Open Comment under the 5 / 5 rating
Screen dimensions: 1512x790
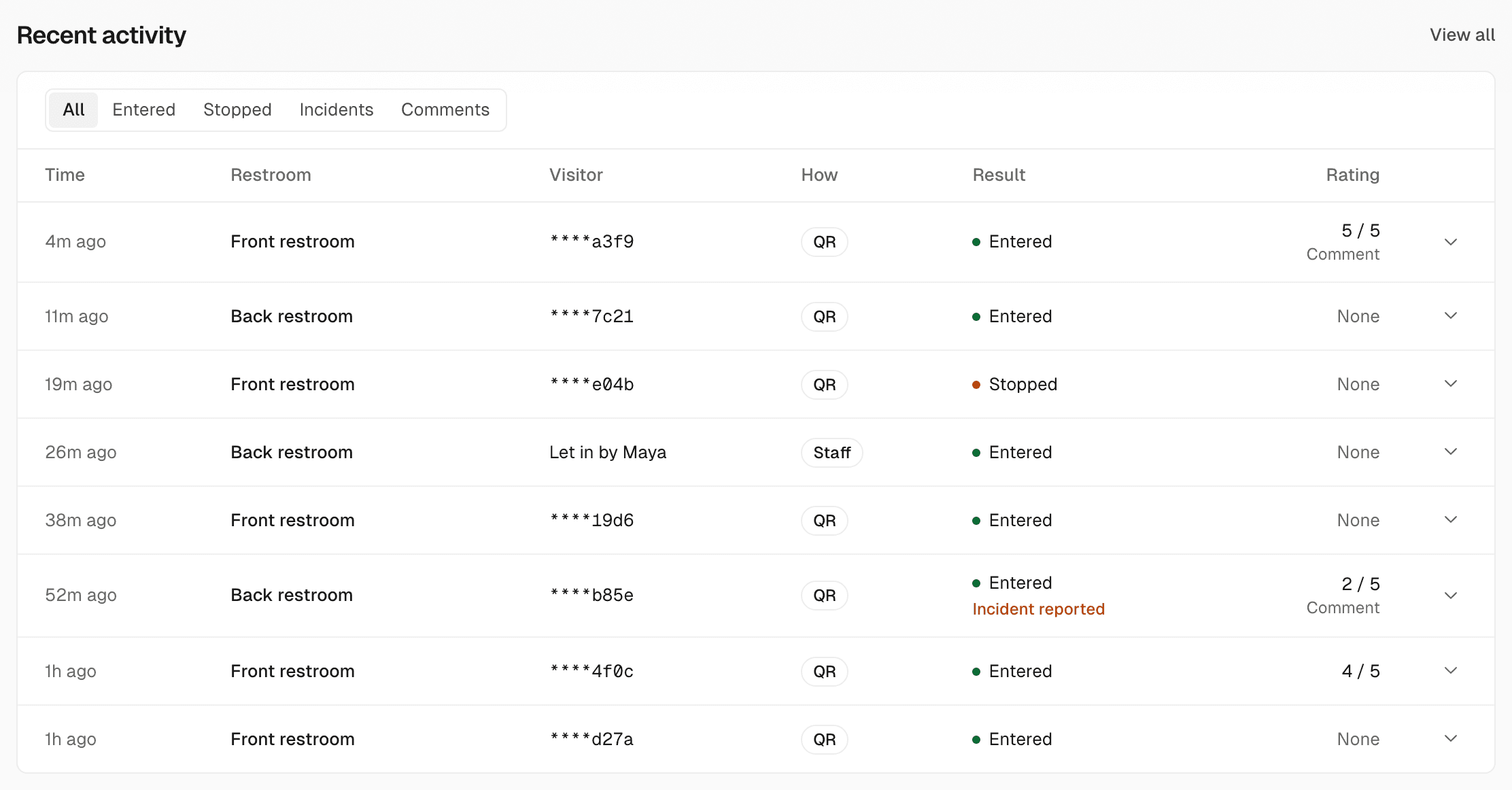pos(1343,254)
